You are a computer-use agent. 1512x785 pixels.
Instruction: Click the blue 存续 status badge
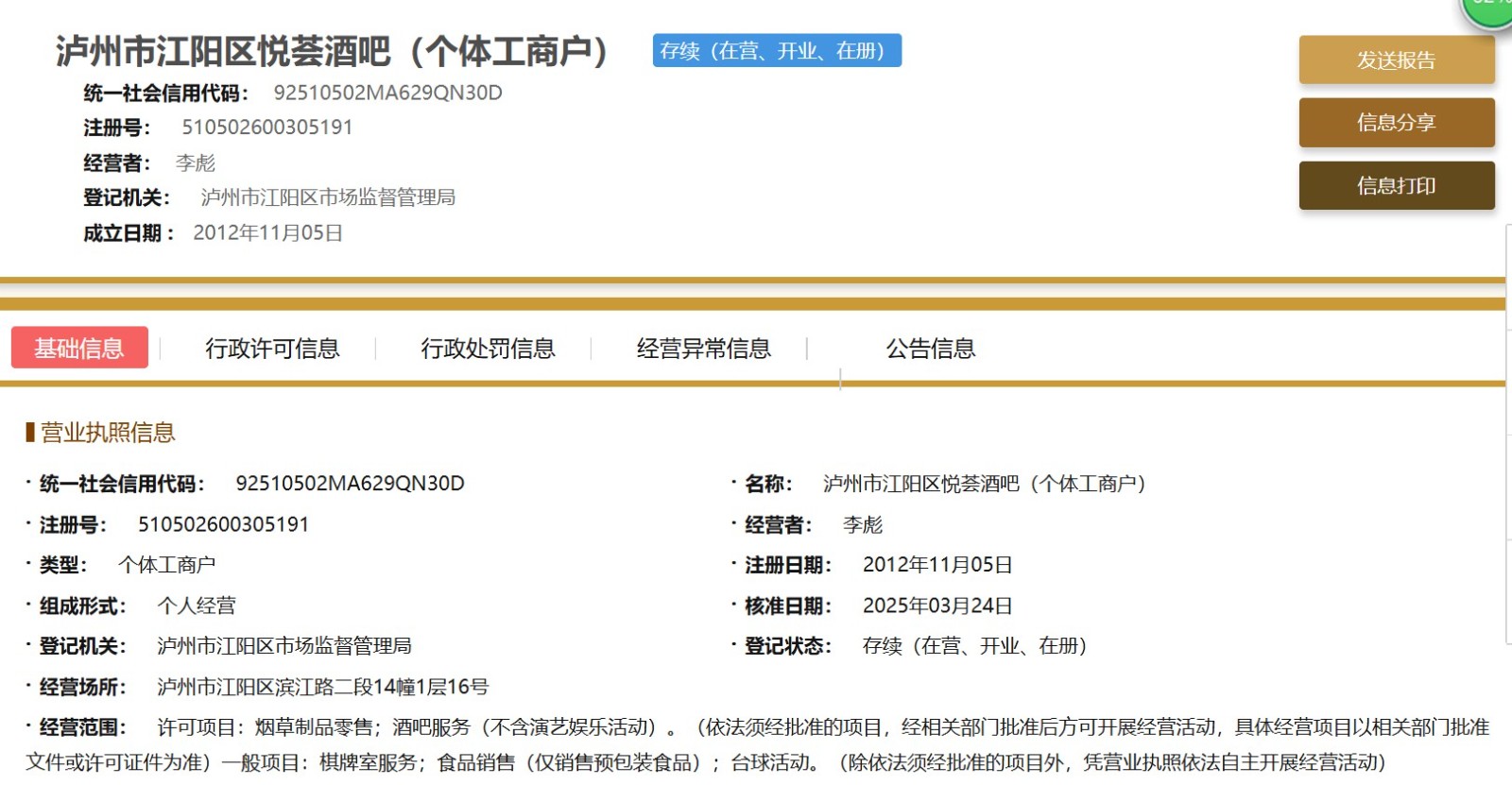[776, 51]
